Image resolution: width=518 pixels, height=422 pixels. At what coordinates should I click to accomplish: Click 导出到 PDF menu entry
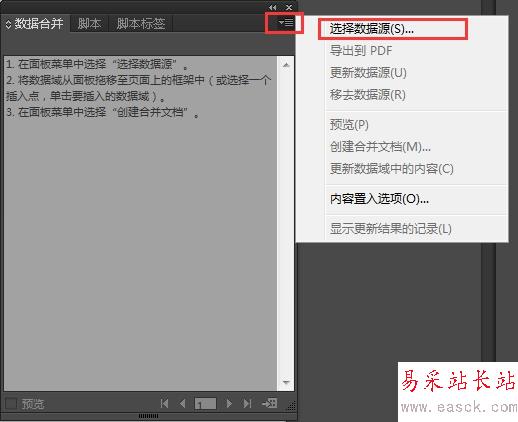pos(361,51)
